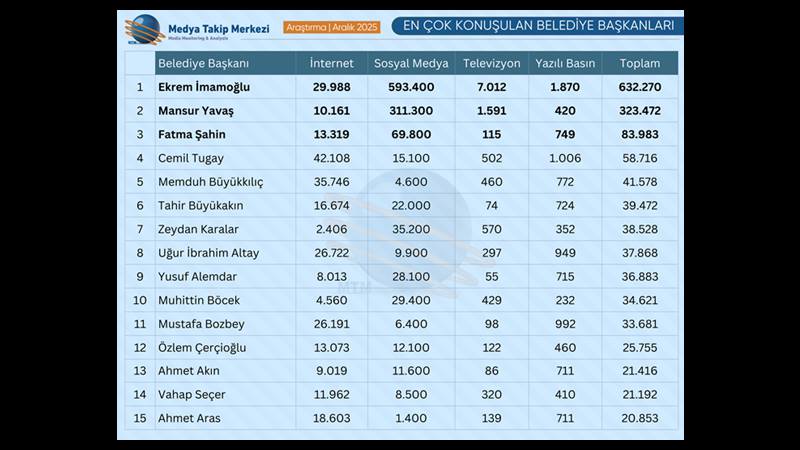Viewport: 800px width, 450px height.
Task: Select the Yazılı Basın column header
Action: (x=565, y=63)
